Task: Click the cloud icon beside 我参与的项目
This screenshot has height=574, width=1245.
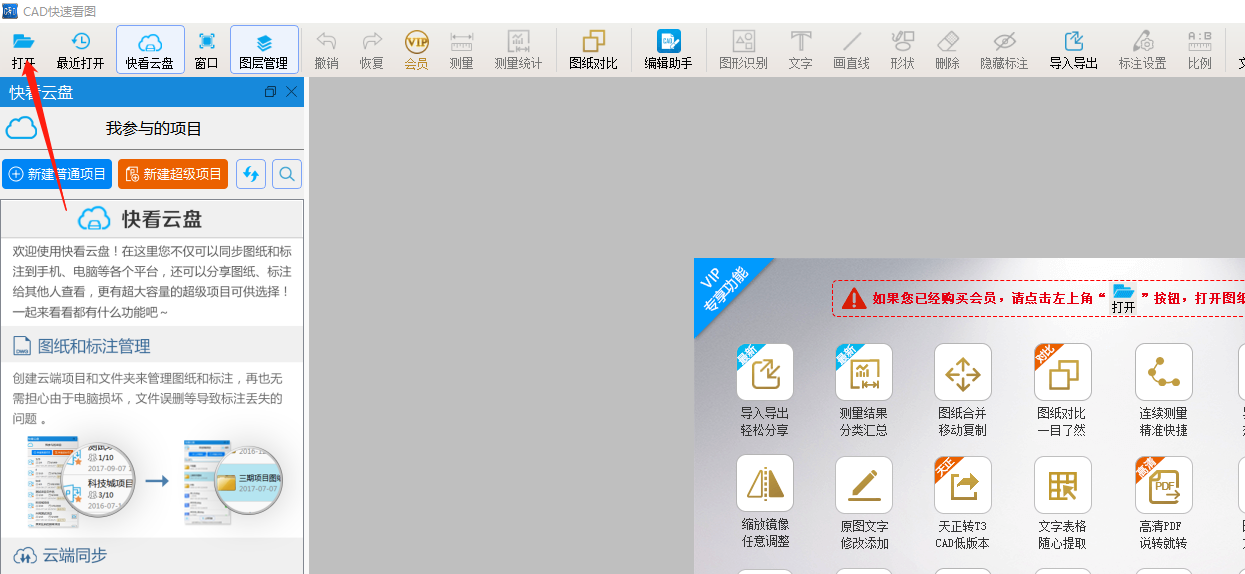Action: tap(22, 128)
